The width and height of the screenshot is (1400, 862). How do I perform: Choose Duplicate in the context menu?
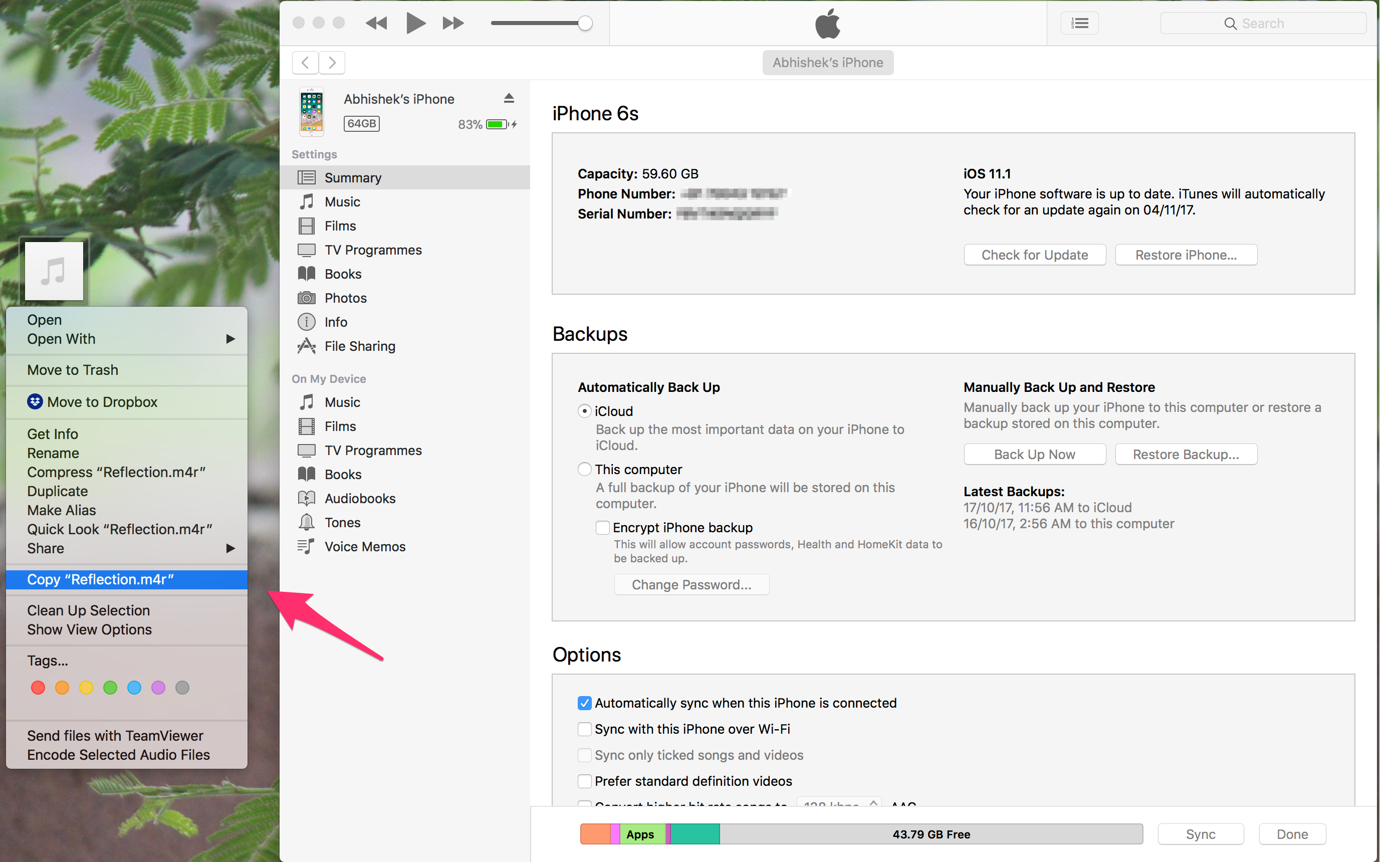tap(127, 491)
